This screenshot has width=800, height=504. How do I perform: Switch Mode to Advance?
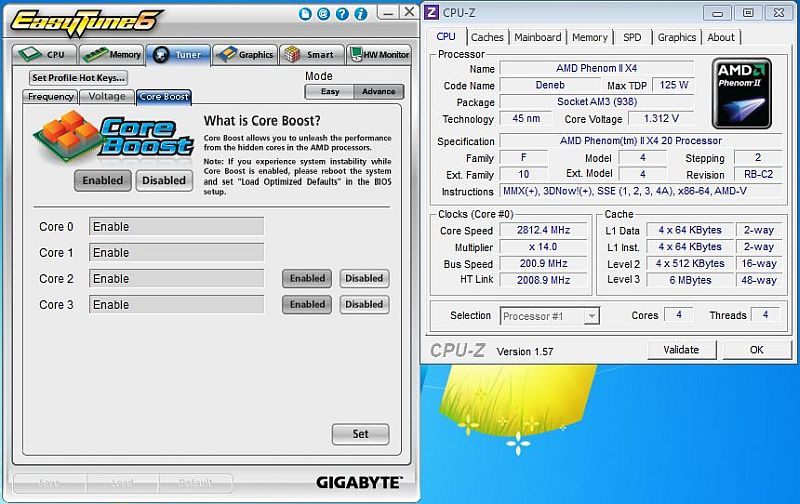tap(379, 91)
